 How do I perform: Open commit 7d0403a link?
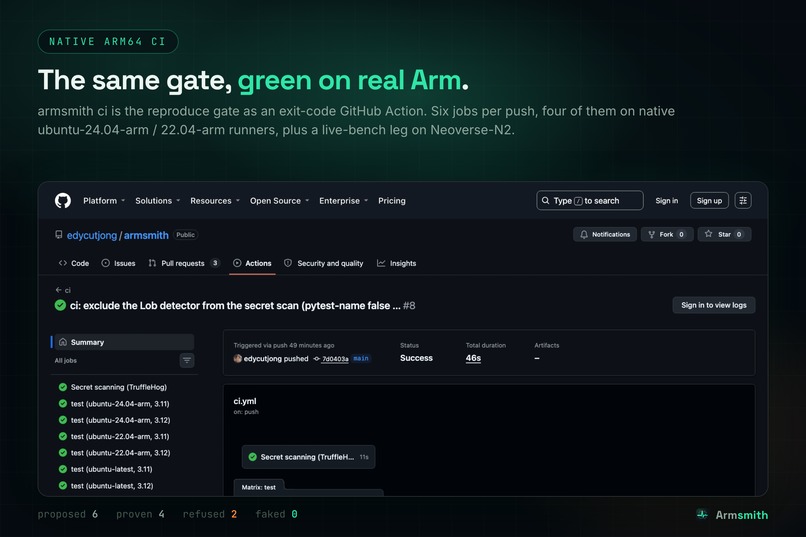click(335, 359)
